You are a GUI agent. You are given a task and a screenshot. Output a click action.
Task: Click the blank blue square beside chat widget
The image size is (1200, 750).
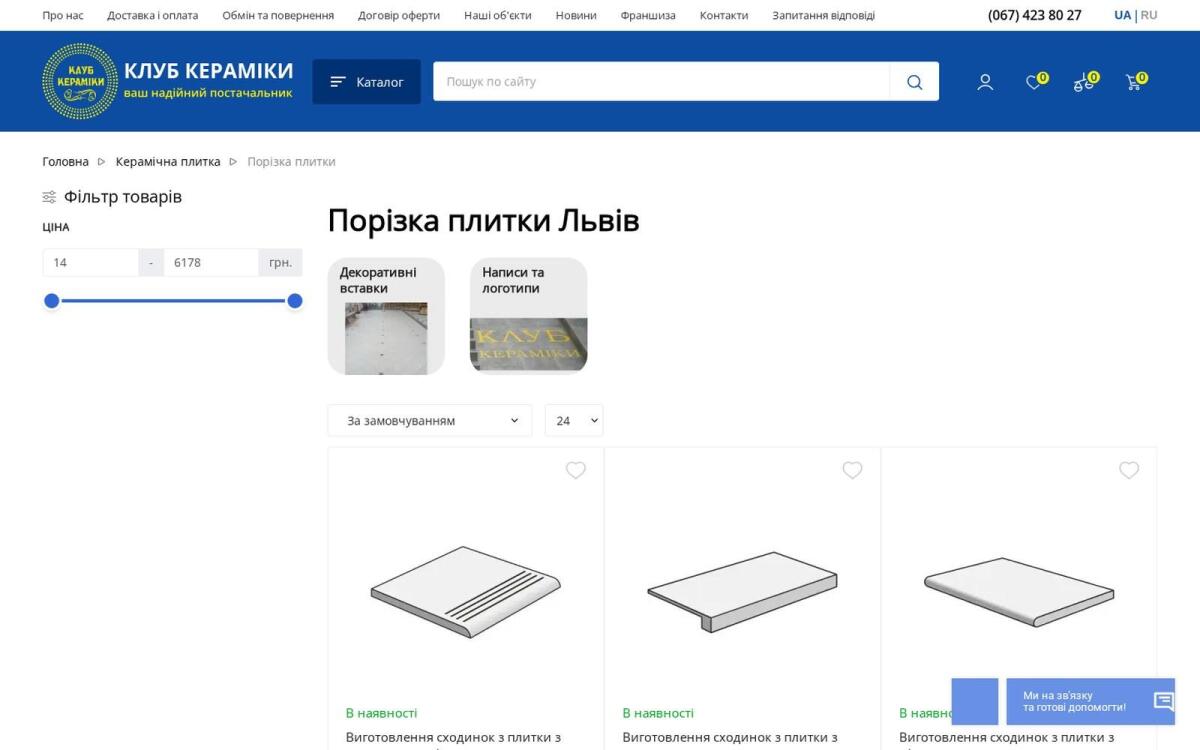[x=975, y=701]
